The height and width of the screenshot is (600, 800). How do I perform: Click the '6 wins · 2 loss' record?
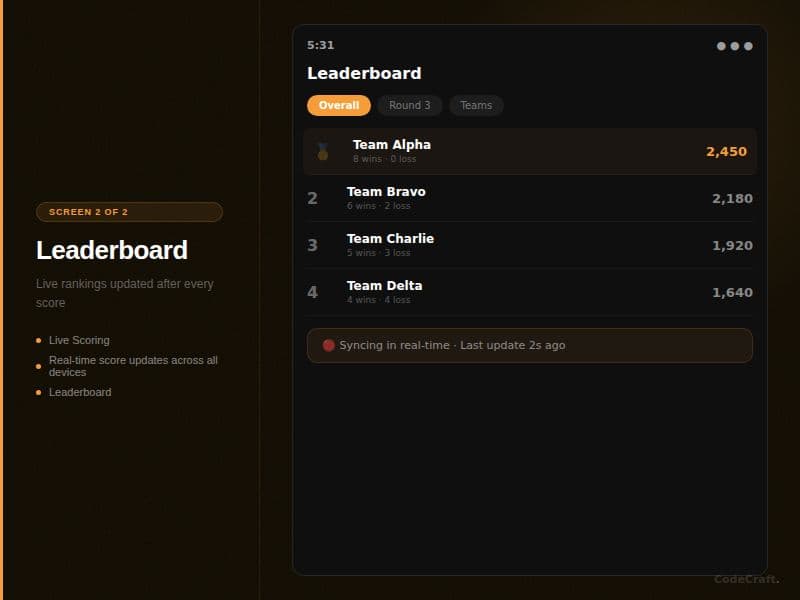click(379, 206)
